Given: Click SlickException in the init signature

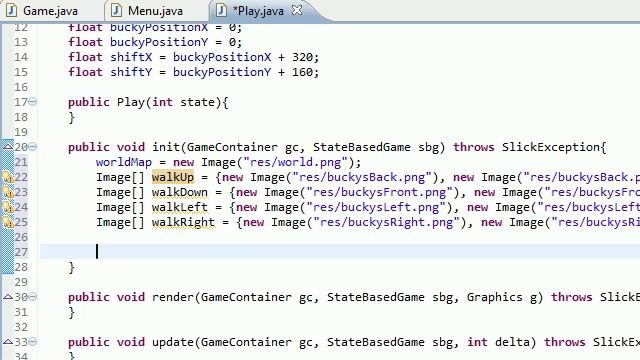Looking at the screenshot, I should pyautogui.click(x=551, y=147).
